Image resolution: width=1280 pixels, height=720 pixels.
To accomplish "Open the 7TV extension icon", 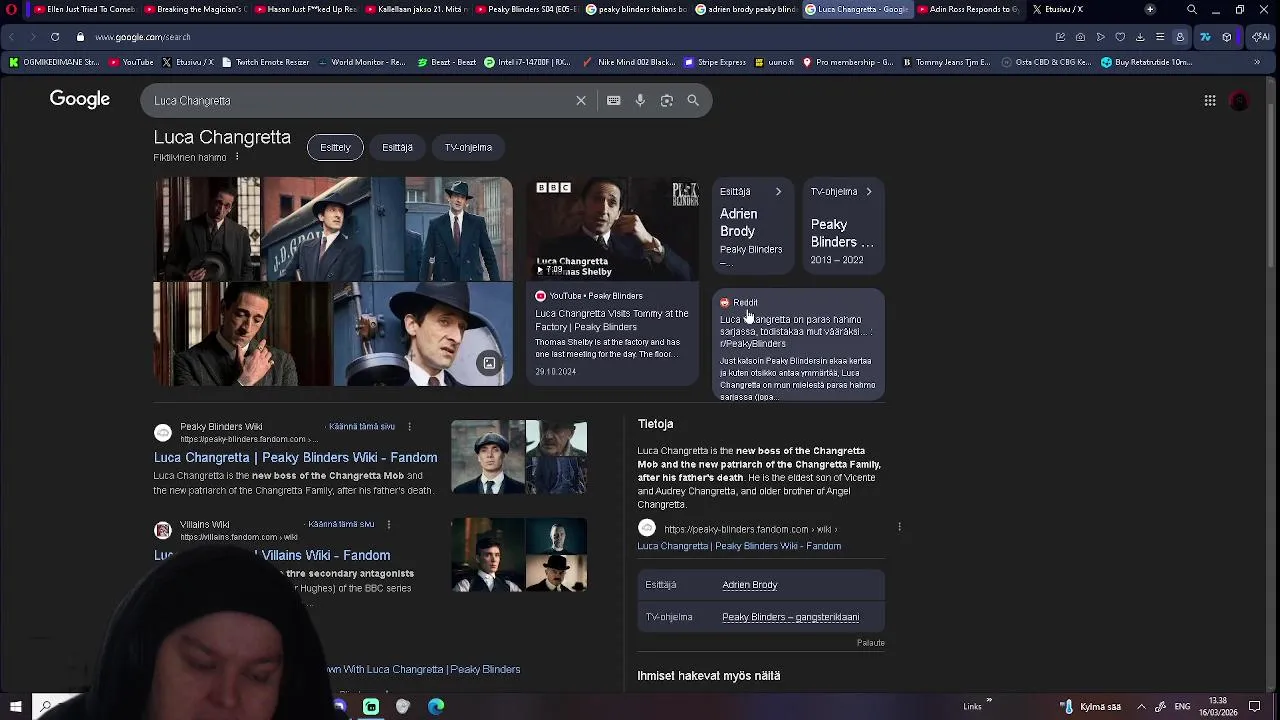I will tap(1205, 37).
